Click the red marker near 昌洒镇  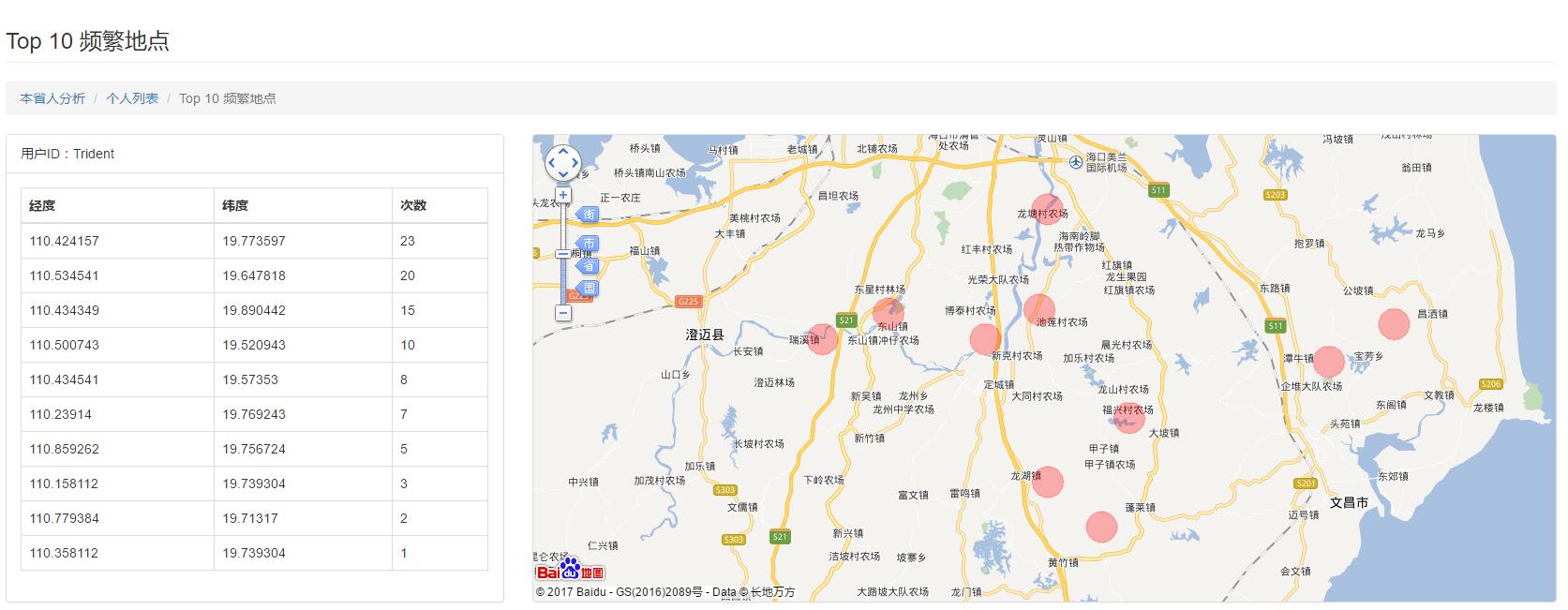tap(1394, 323)
